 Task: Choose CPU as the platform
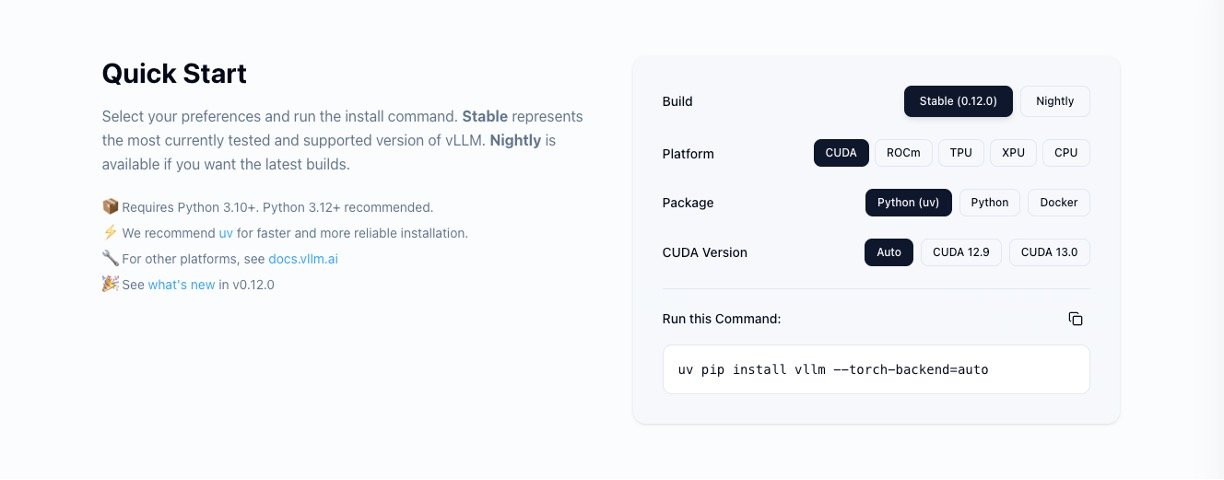[x=1066, y=153]
